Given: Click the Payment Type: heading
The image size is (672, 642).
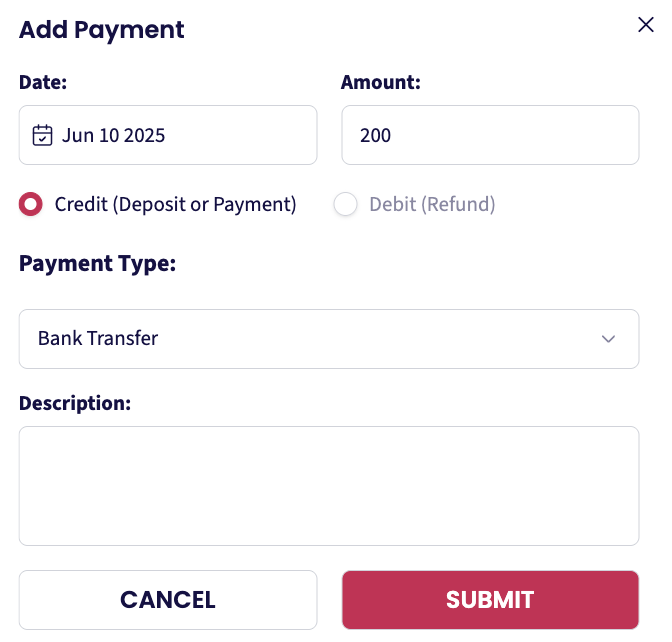Looking at the screenshot, I should tap(97, 263).
